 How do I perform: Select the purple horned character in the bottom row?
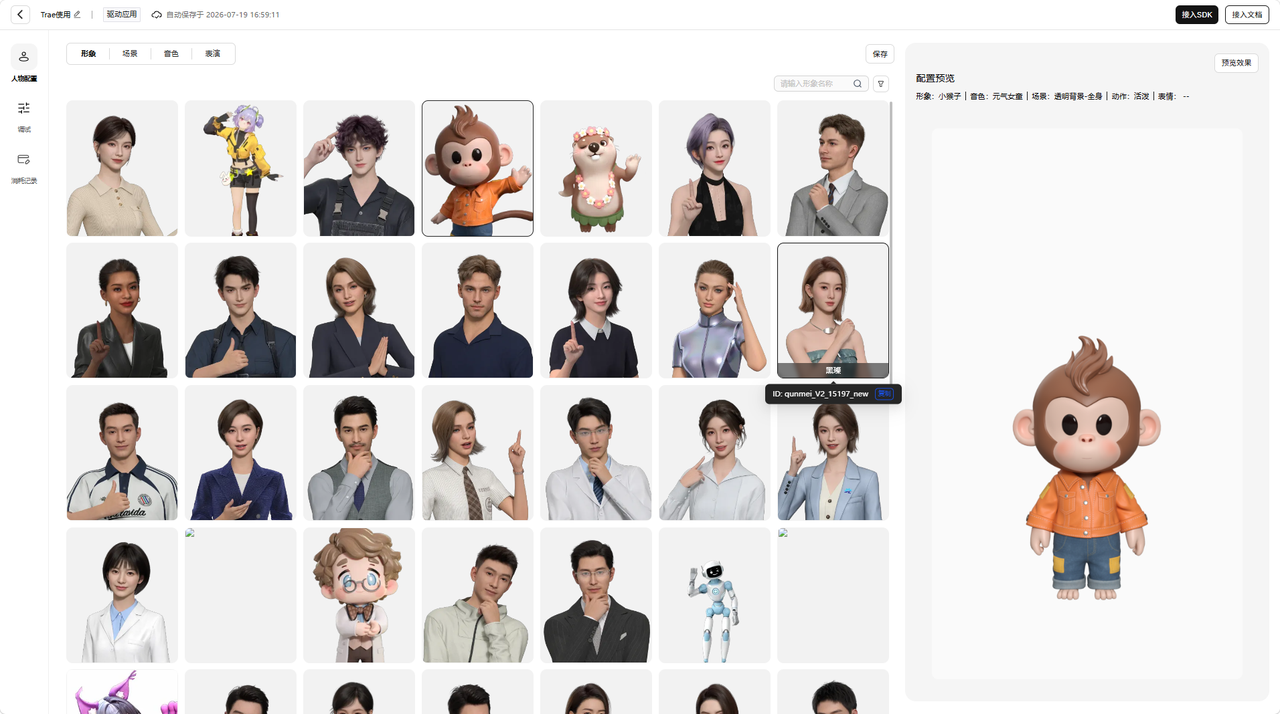point(122,692)
